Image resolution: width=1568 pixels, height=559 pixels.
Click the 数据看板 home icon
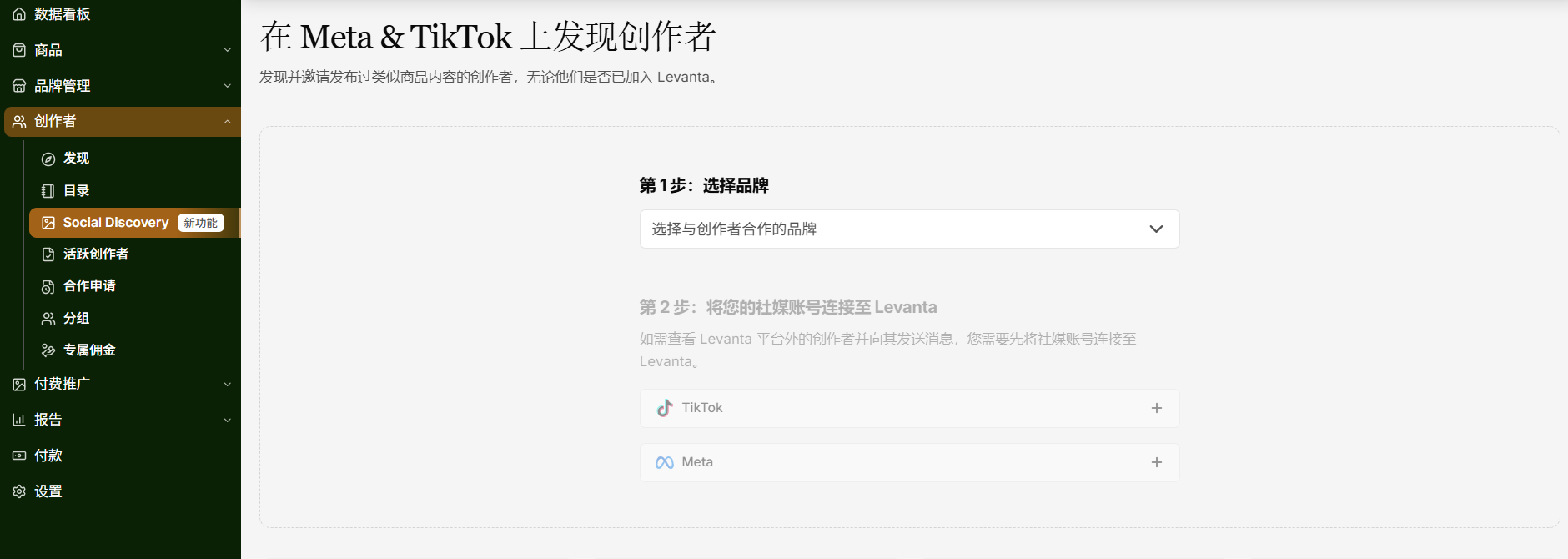(19, 14)
